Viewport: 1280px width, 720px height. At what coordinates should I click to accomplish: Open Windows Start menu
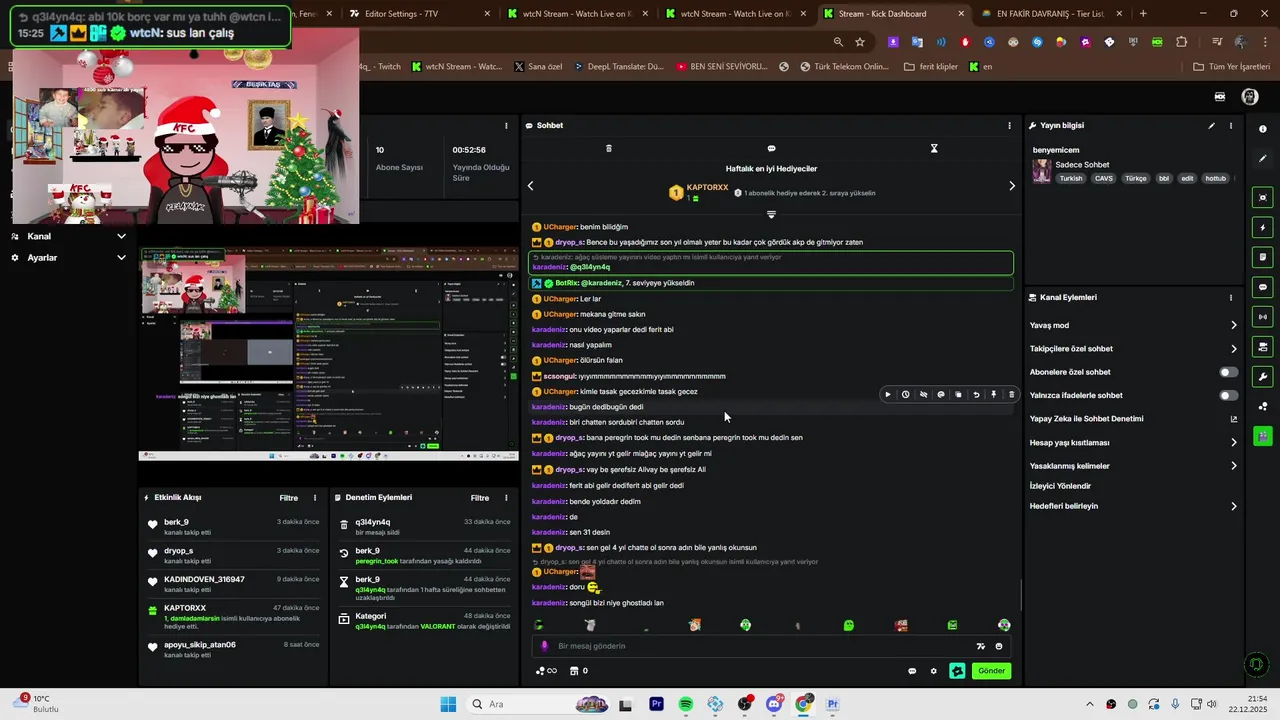448,704
